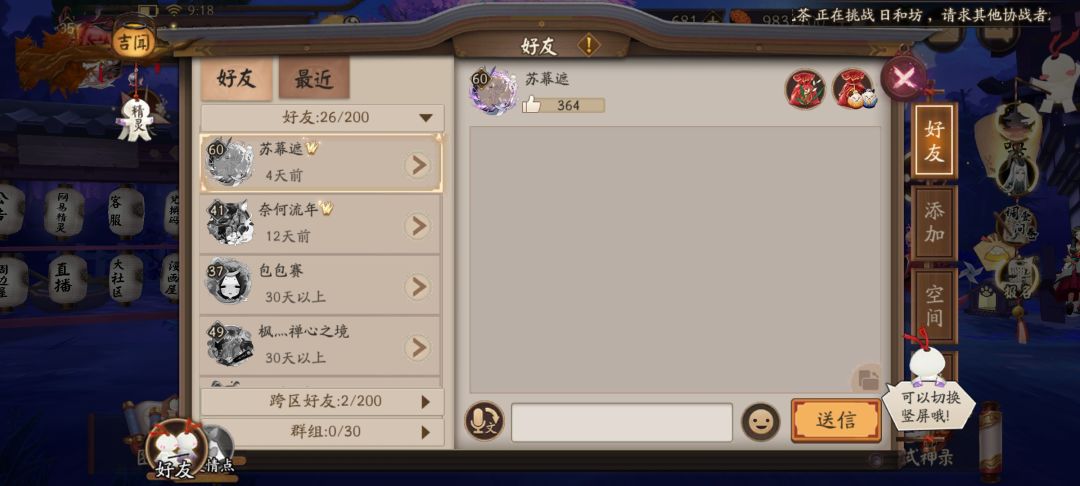
Task: Click the 送信 send button
Action: (836, 421)
